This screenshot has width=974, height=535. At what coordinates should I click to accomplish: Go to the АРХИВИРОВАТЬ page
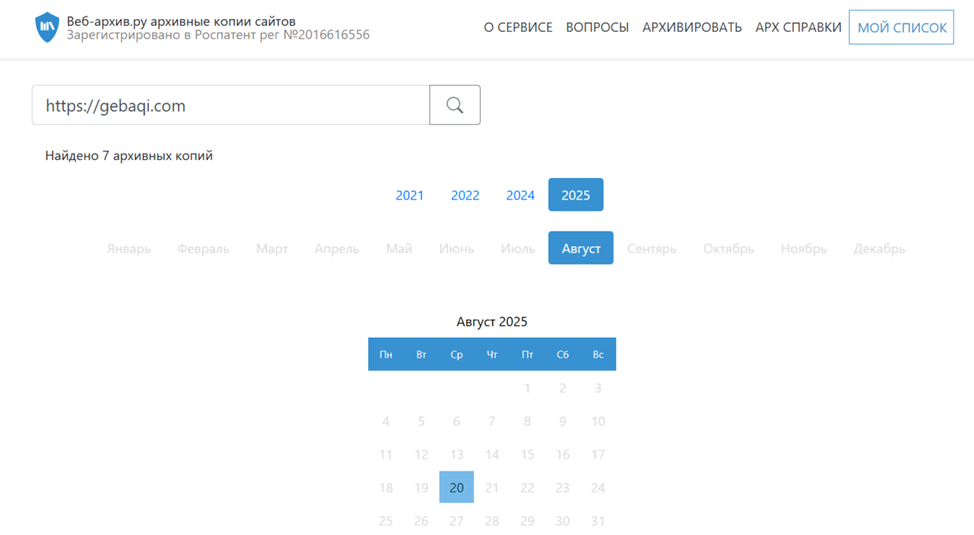pos(692,27)
